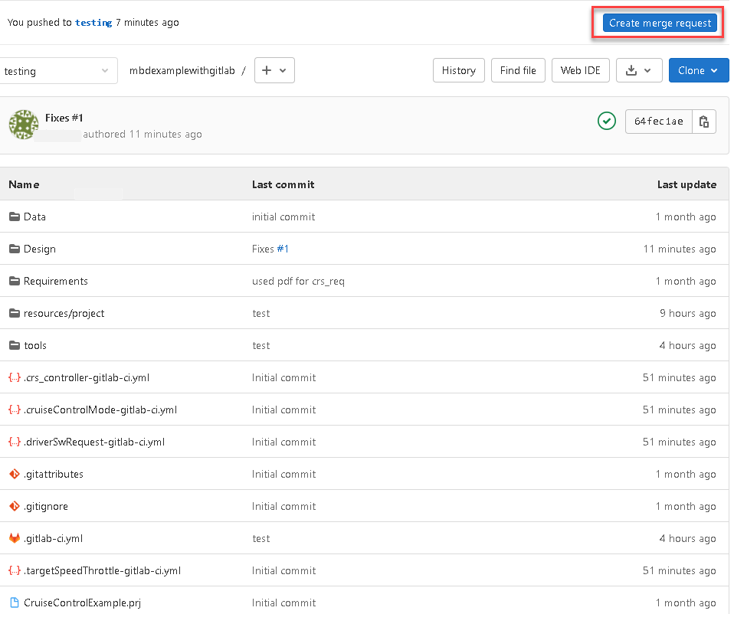This screenshot has height=619, width=733.
Task: View the passed pipeline status icon
Action: pos(606,122)
